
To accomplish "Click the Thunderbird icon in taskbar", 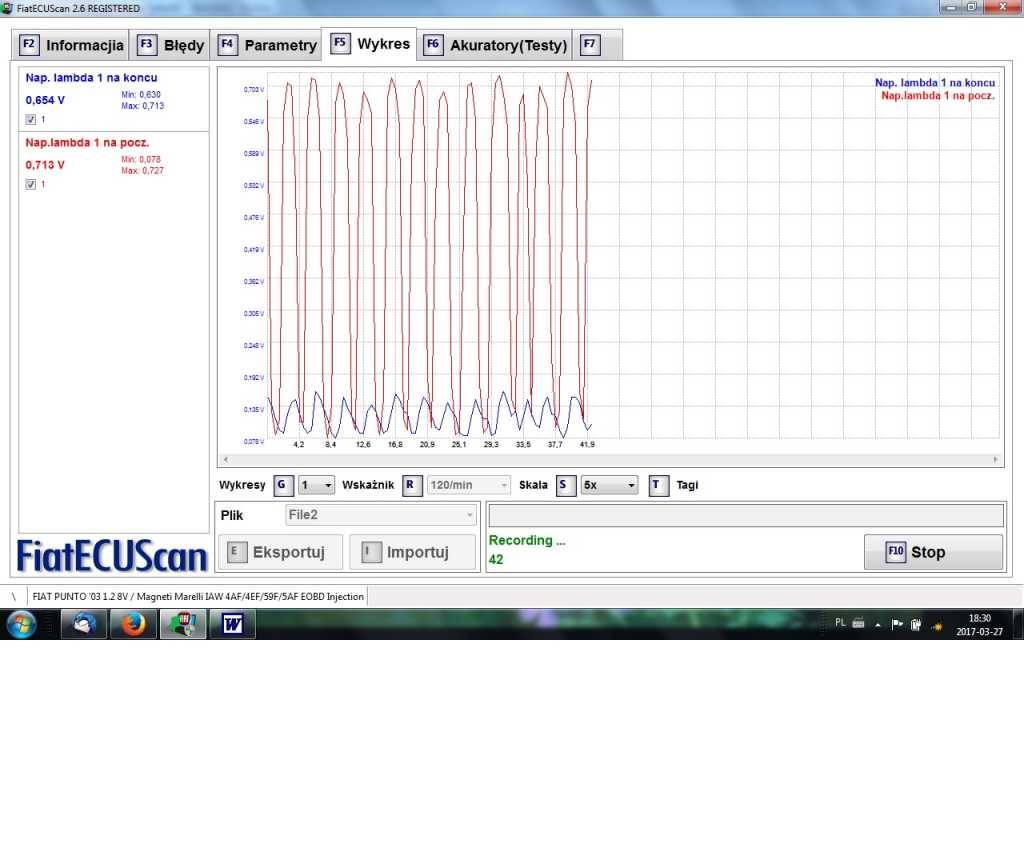I will [x=83, y=624].
